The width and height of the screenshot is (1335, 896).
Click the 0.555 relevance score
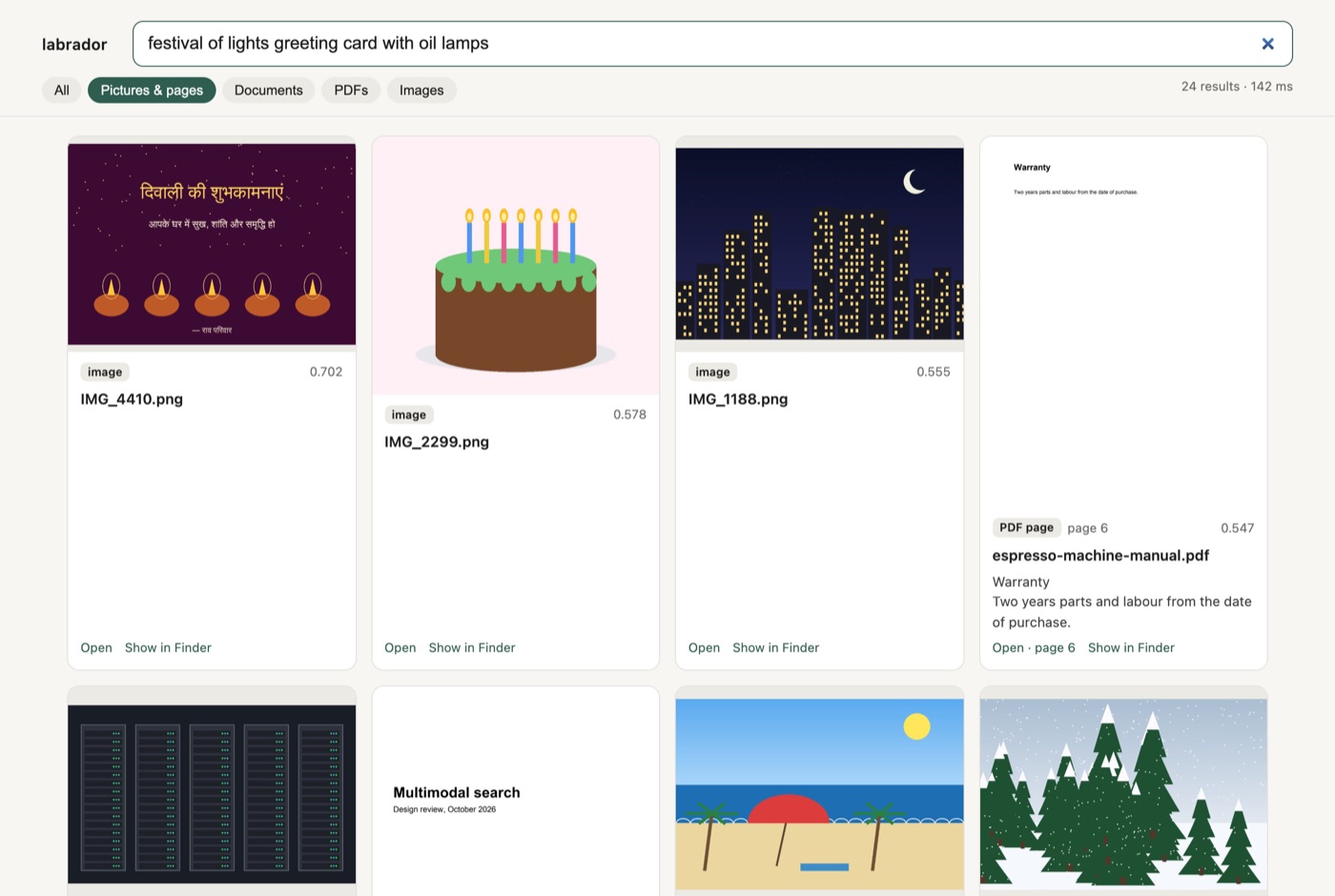(x=934, y=372)
